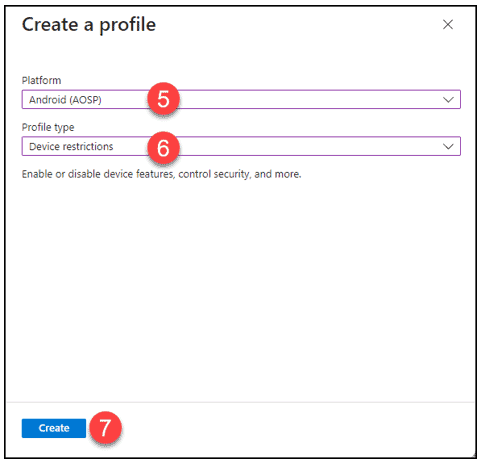This screenshot has width=482, height=463.
Task: Click the "Enable or disable device features" description
Action: tap(162, 174)
